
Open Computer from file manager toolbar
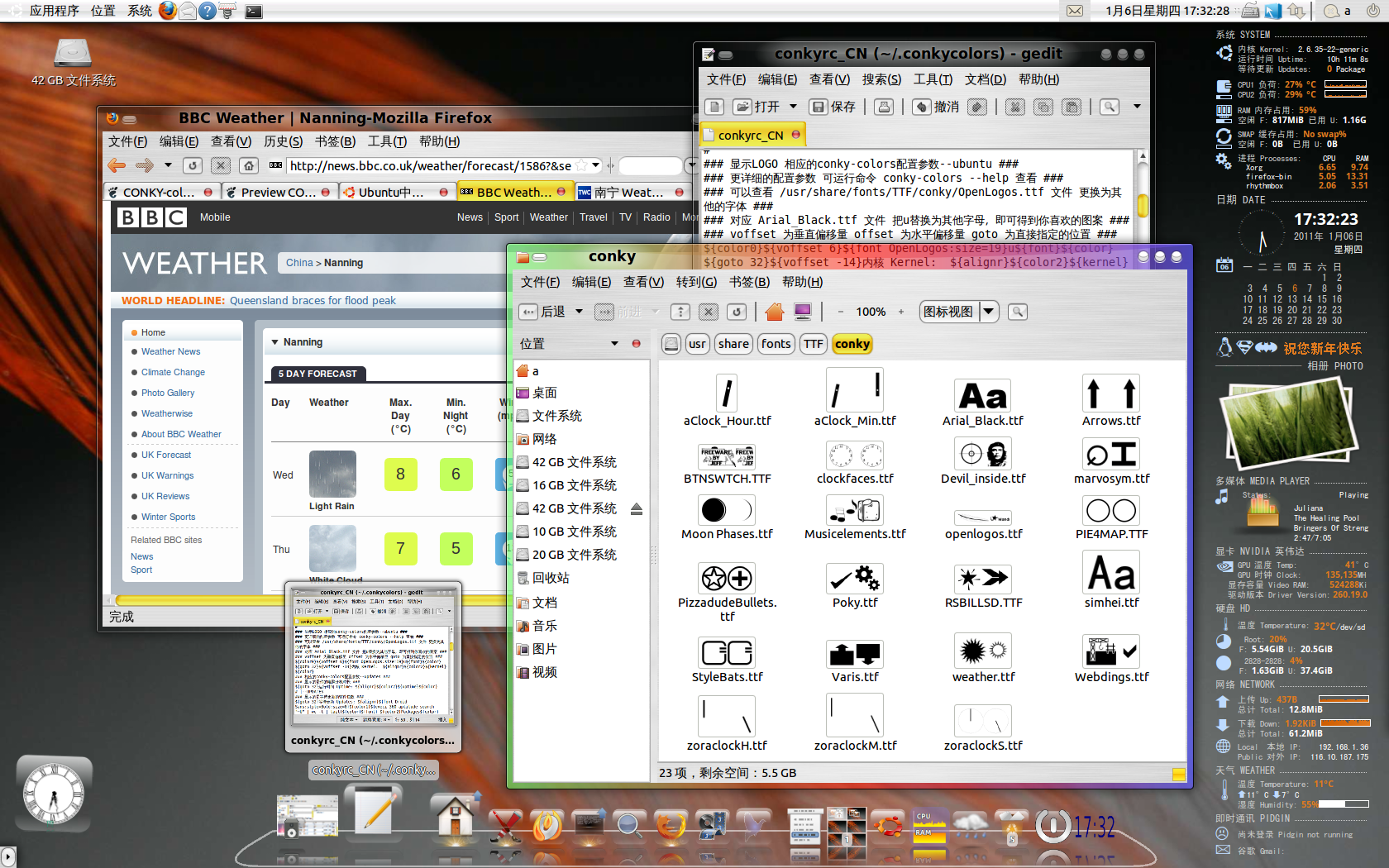[x=802, y=312]
